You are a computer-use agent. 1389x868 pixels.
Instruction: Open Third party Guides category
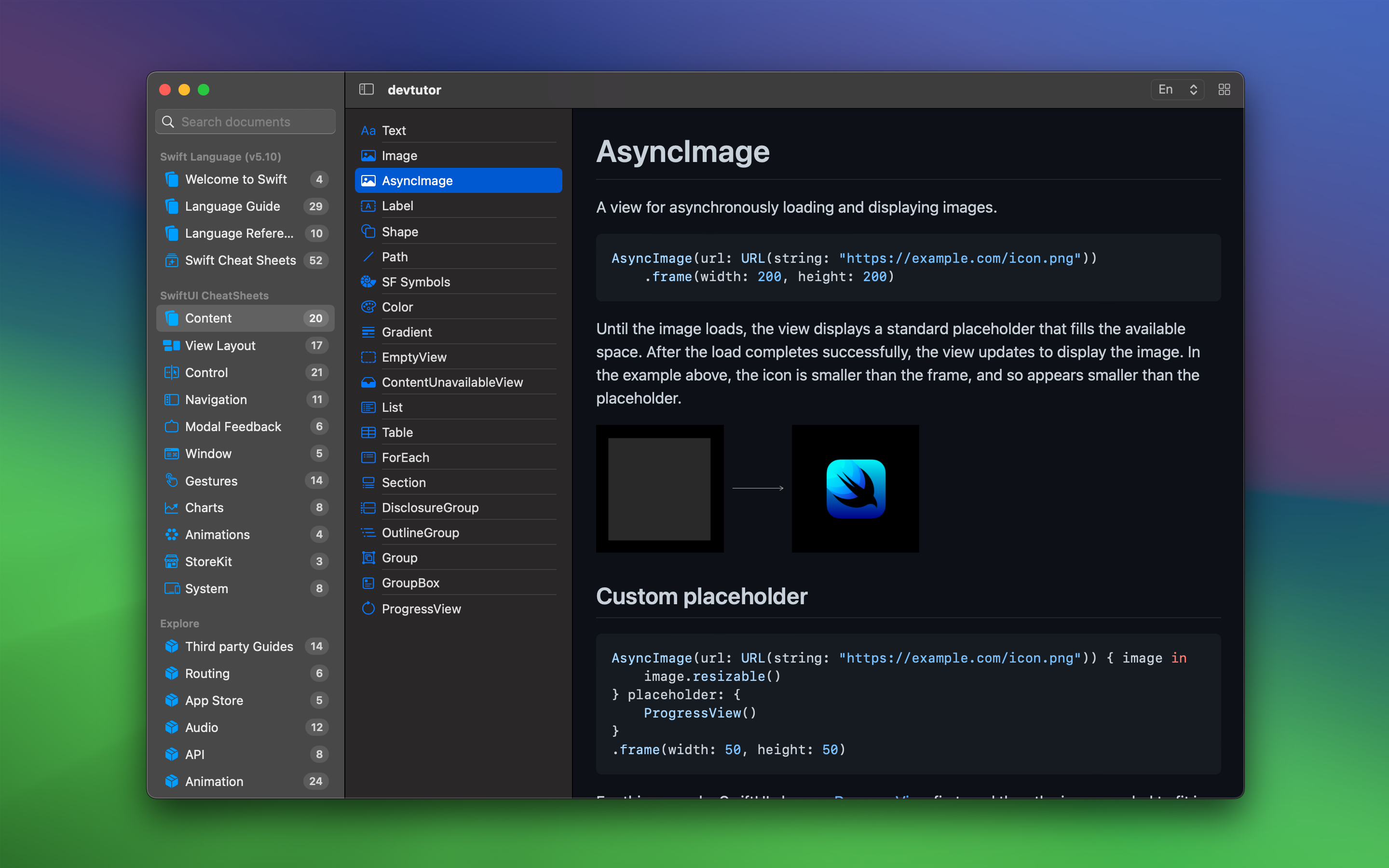239,646
